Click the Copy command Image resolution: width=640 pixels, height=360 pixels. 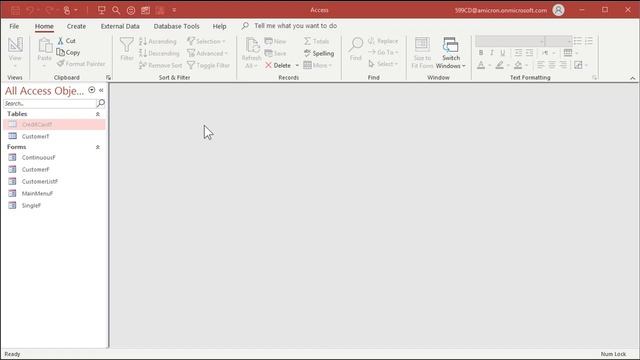tap(69, 52)
